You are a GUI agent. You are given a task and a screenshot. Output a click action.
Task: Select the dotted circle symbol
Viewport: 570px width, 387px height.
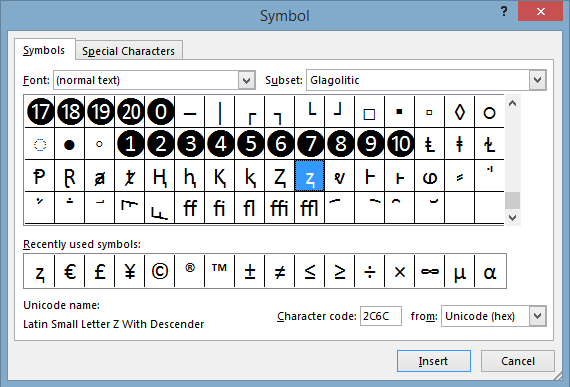point(40,144)
